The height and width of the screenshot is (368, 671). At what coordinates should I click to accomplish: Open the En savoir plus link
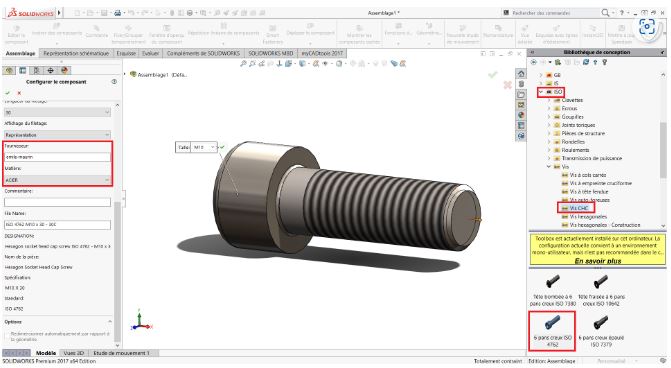click(x=597, y=261)
